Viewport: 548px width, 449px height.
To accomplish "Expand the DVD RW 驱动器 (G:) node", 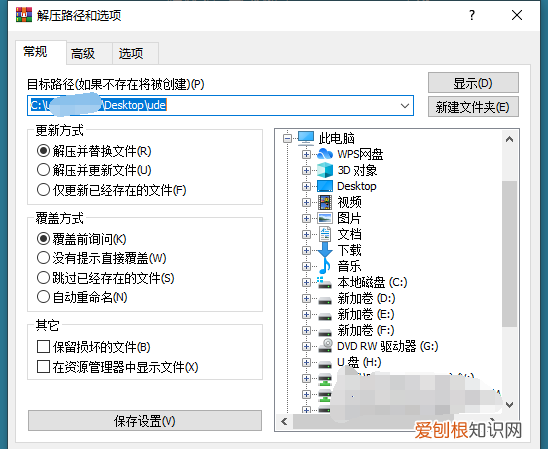I will 306,346.
